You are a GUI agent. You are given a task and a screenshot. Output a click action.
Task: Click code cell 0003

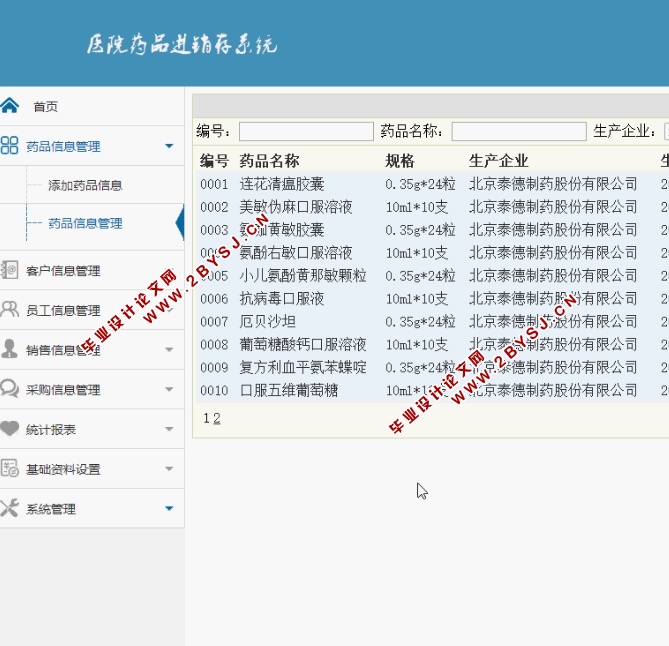tap(214, 230)
